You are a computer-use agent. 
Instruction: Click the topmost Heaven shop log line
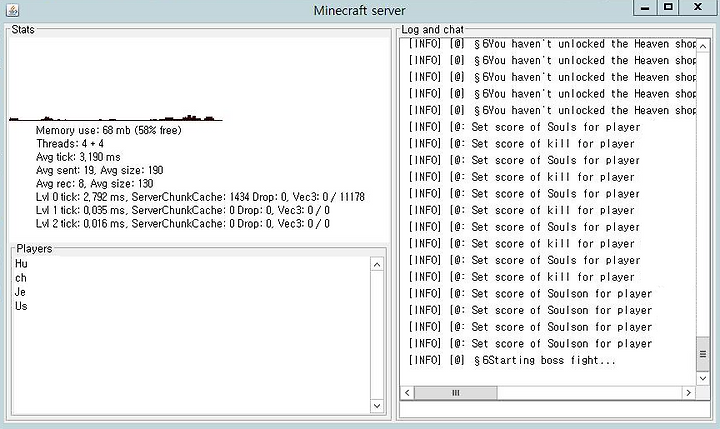(x=552, y=44)
